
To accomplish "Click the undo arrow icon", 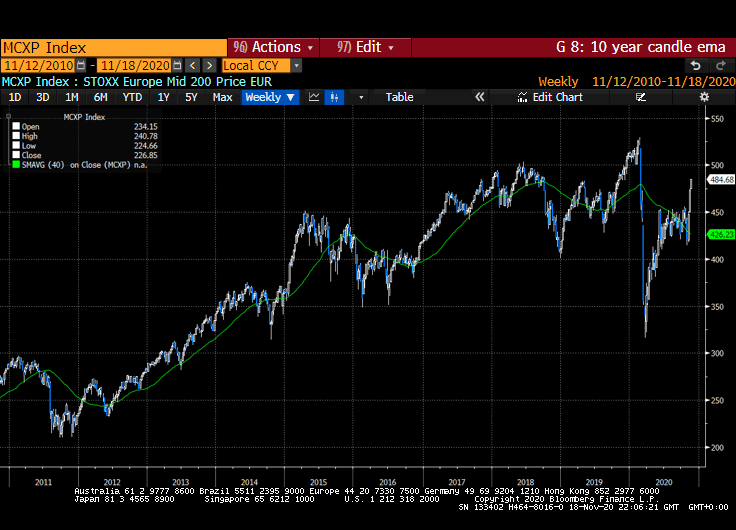I will pos(696,65).
